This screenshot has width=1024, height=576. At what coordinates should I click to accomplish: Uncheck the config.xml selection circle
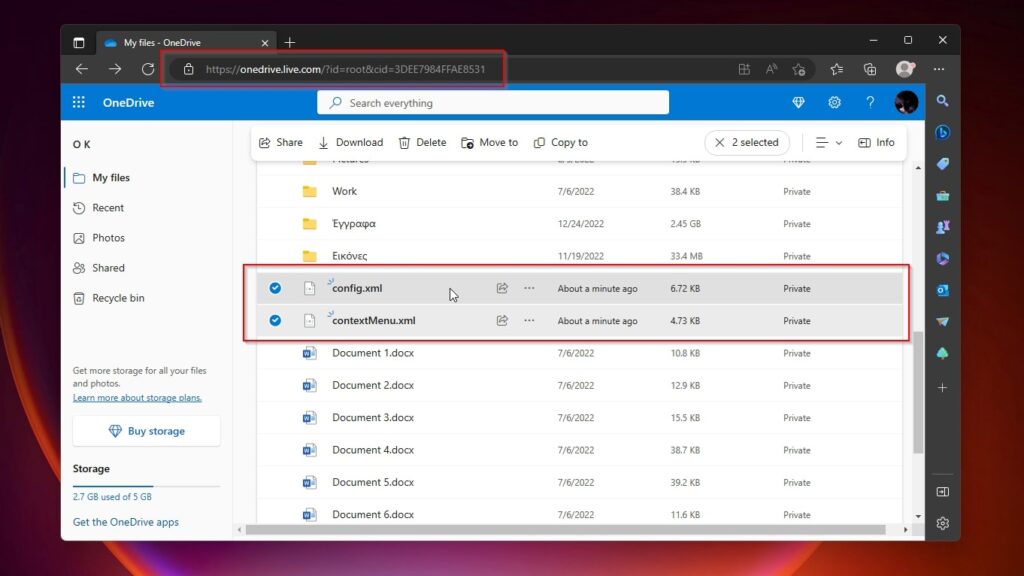click(x=275, y=288)
